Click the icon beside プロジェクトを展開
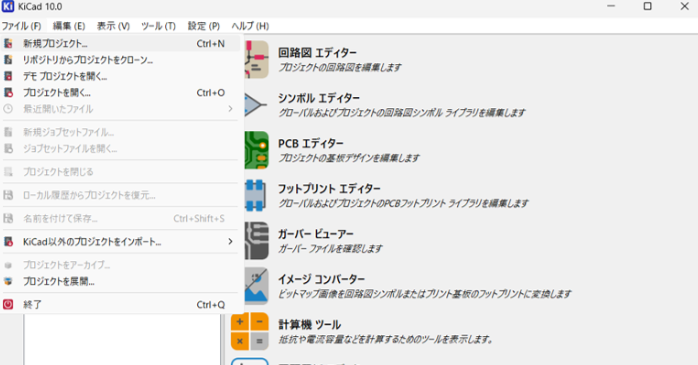This screenshot has width=698, height=365. click(x=8, y=281)
